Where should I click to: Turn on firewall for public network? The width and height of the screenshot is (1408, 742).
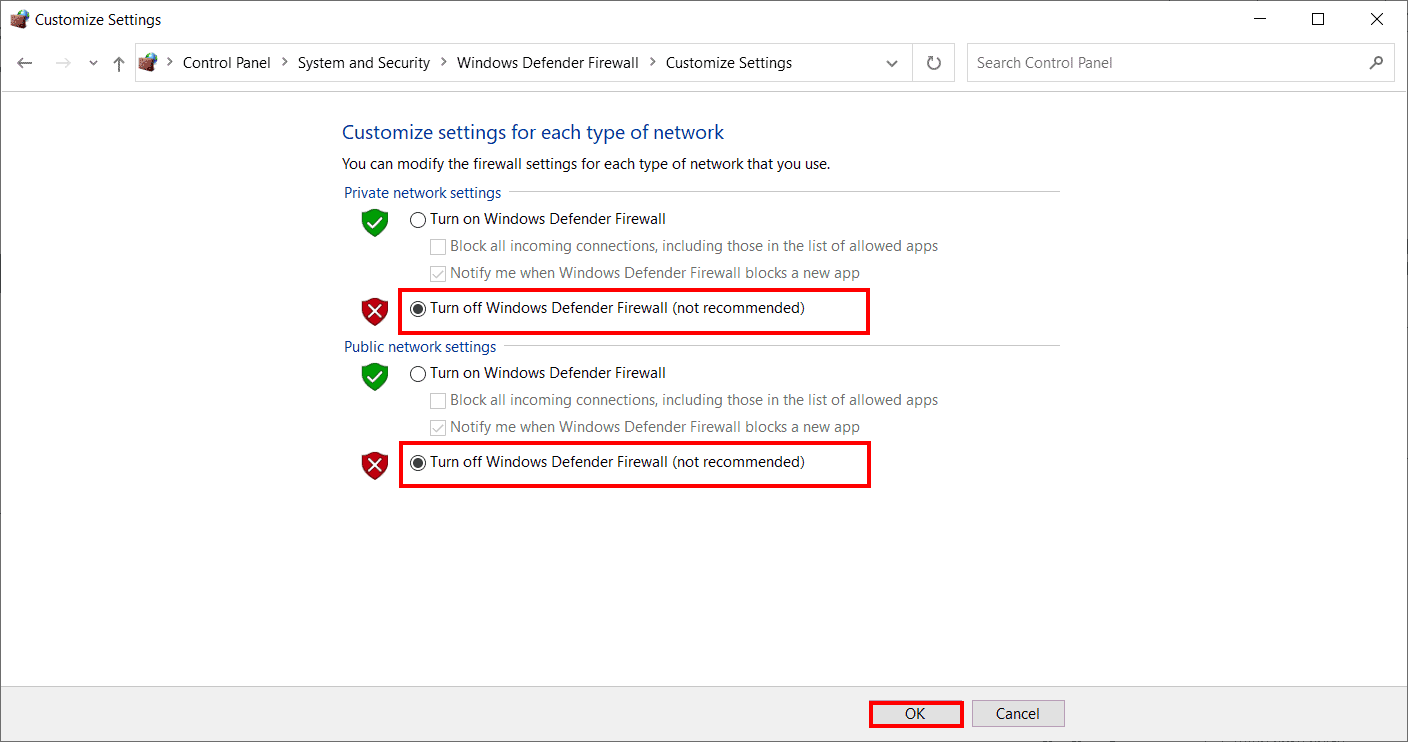pyautogui.click(x=538, y=373)
